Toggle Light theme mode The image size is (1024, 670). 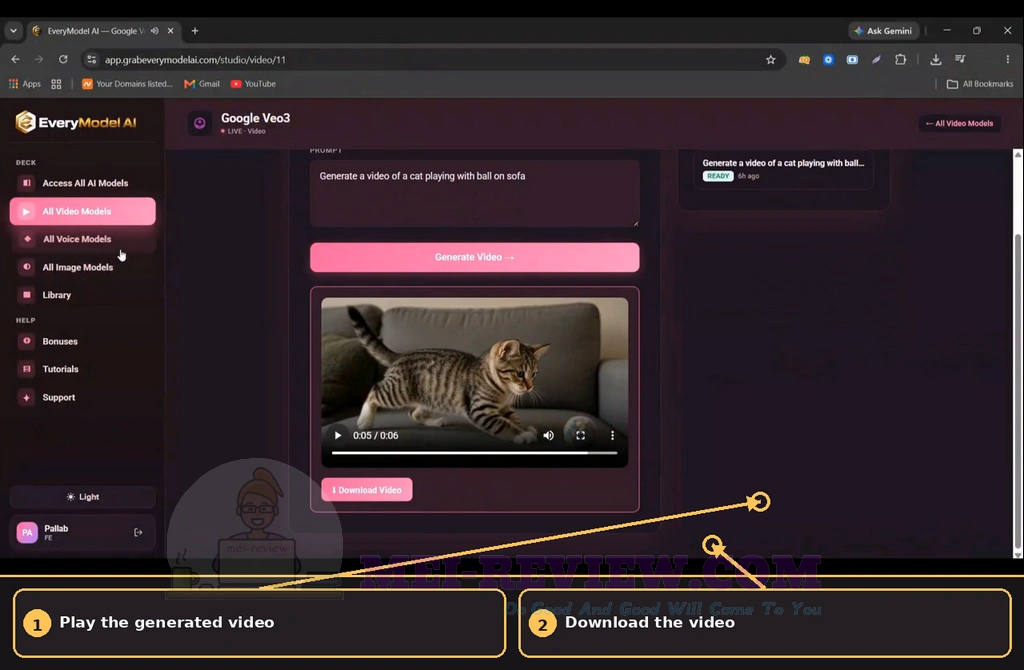click(x=83, y=497)
